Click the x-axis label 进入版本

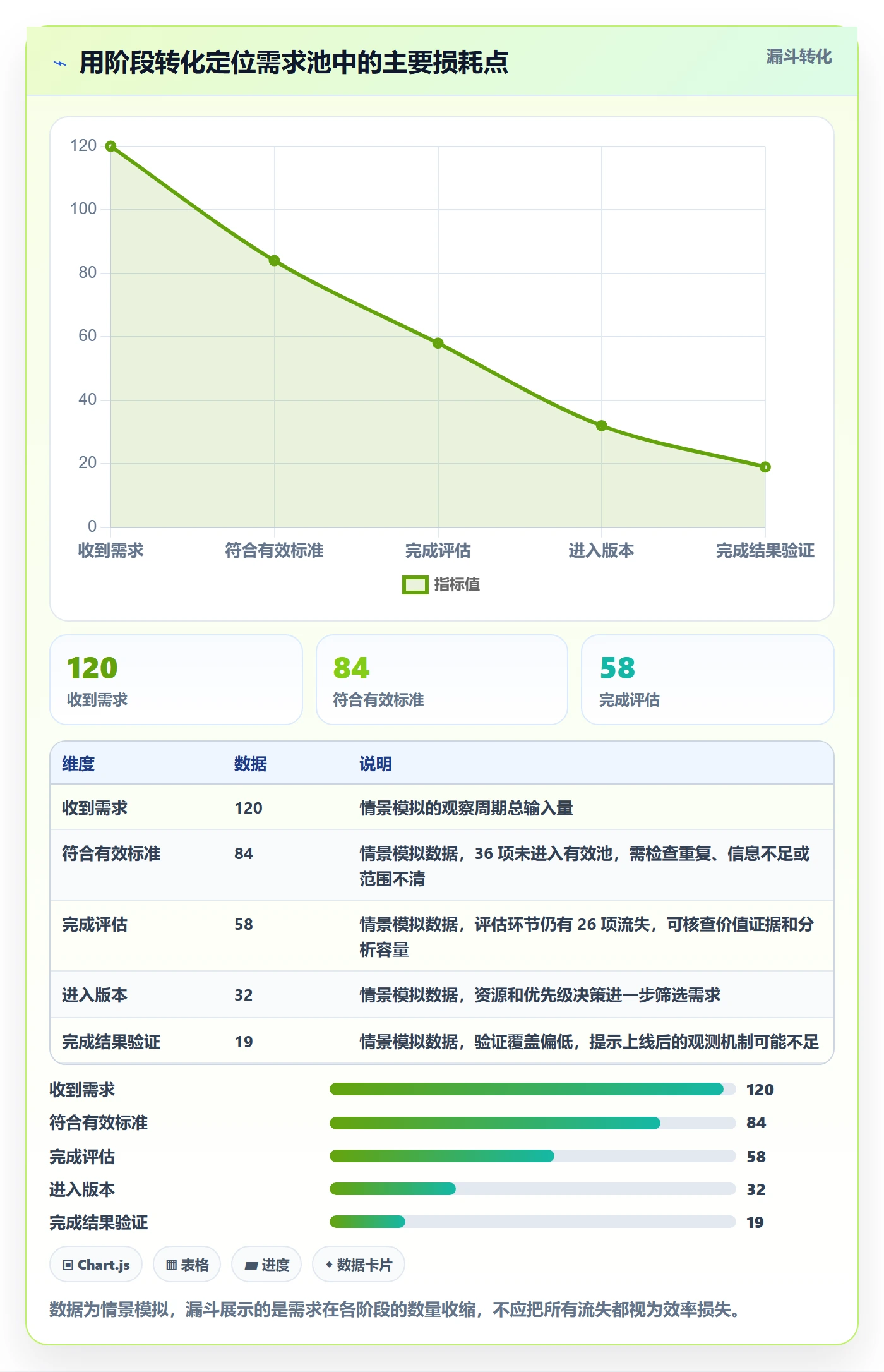pyautogui.click(x=601, y=550)
